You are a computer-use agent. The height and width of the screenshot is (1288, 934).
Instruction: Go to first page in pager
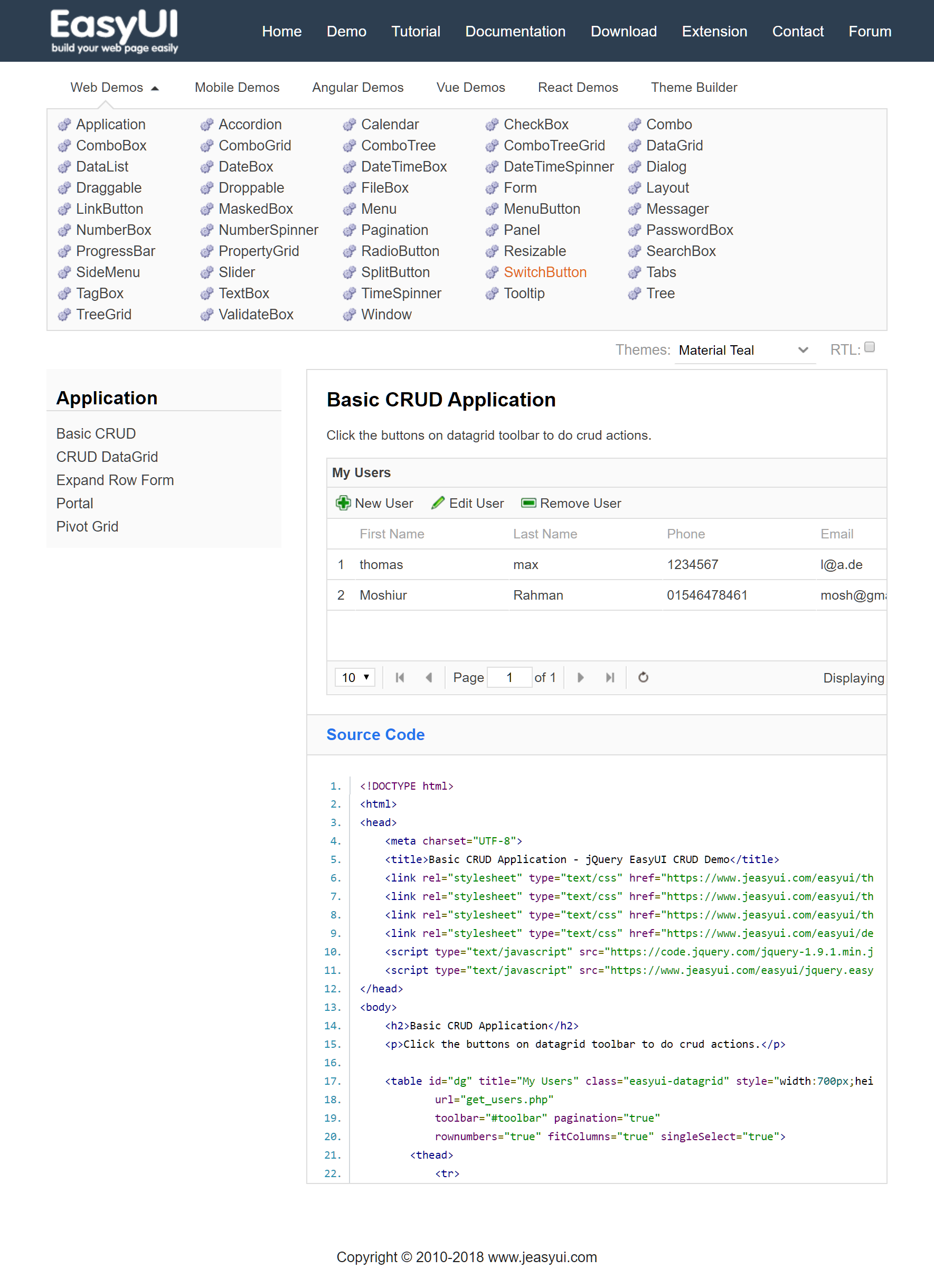pyautogui.click(x=399, y=677)
